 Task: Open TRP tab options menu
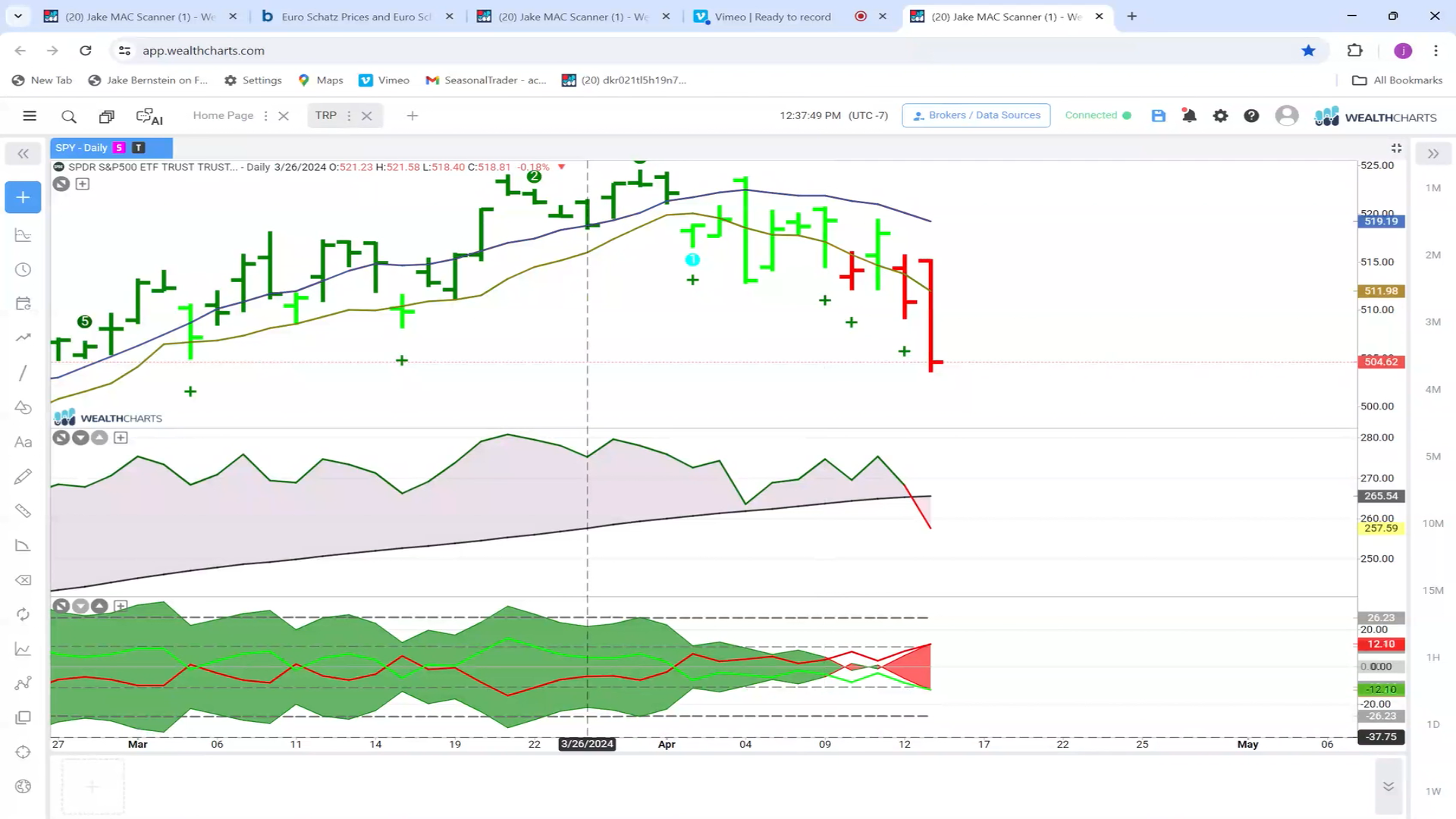[x=349, y=116]
